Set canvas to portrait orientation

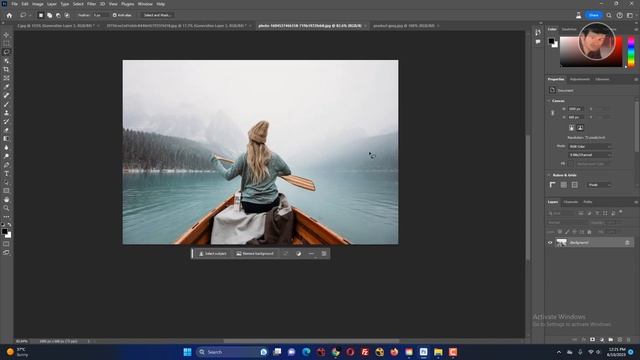click(x=571, y=128)
